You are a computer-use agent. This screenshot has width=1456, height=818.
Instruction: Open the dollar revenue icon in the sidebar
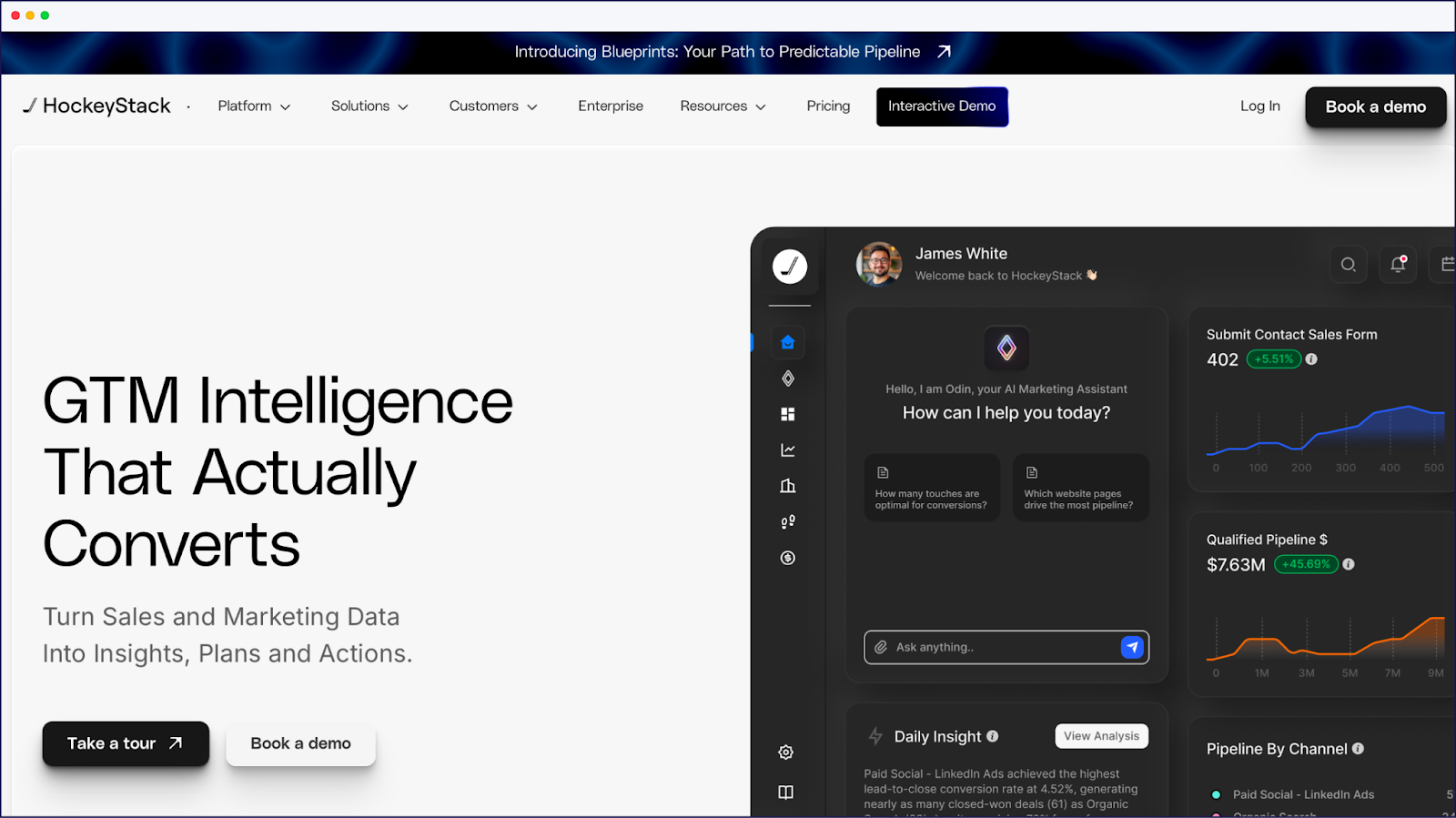(x=788, y=558)
